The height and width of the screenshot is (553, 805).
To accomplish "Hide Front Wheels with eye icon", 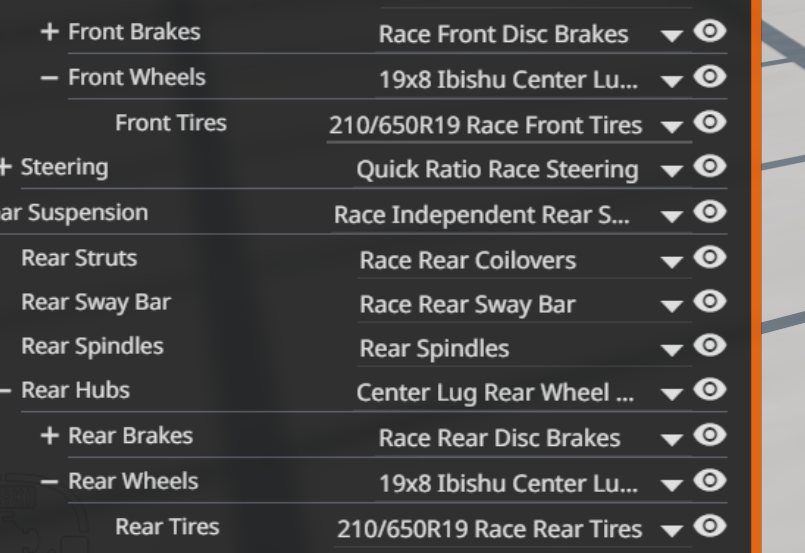I will click(710, 77).
